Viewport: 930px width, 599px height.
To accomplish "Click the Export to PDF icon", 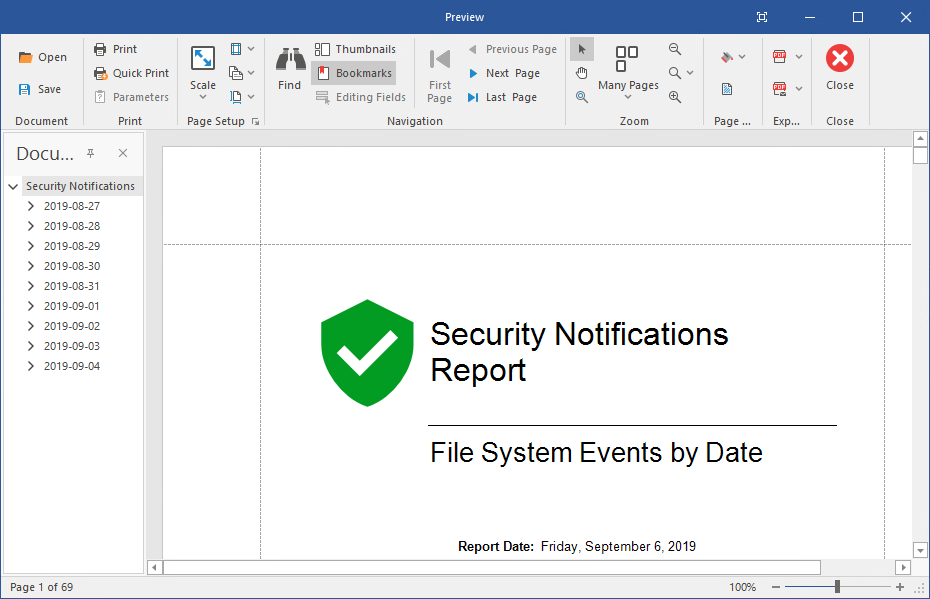I will tap(780, 57).
